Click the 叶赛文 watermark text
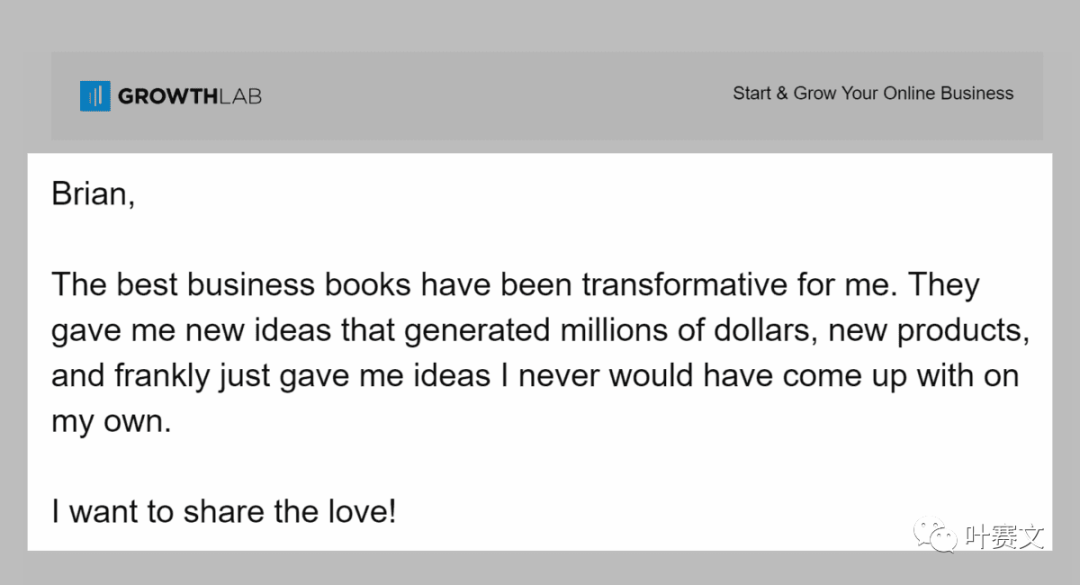Viewport: 1080px width, 585px height. coord(1004,536)
